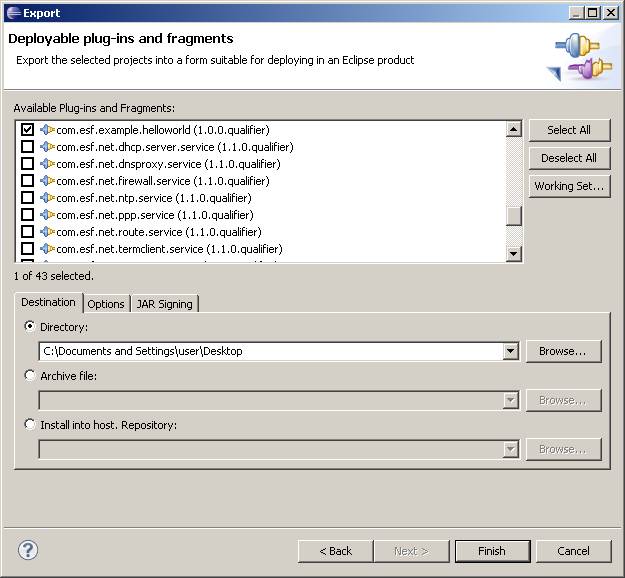The height and width of the screenshot is (578, 625).
Task: Click the plug-in list scroll up arrow
Action: [x=514, y=129]
